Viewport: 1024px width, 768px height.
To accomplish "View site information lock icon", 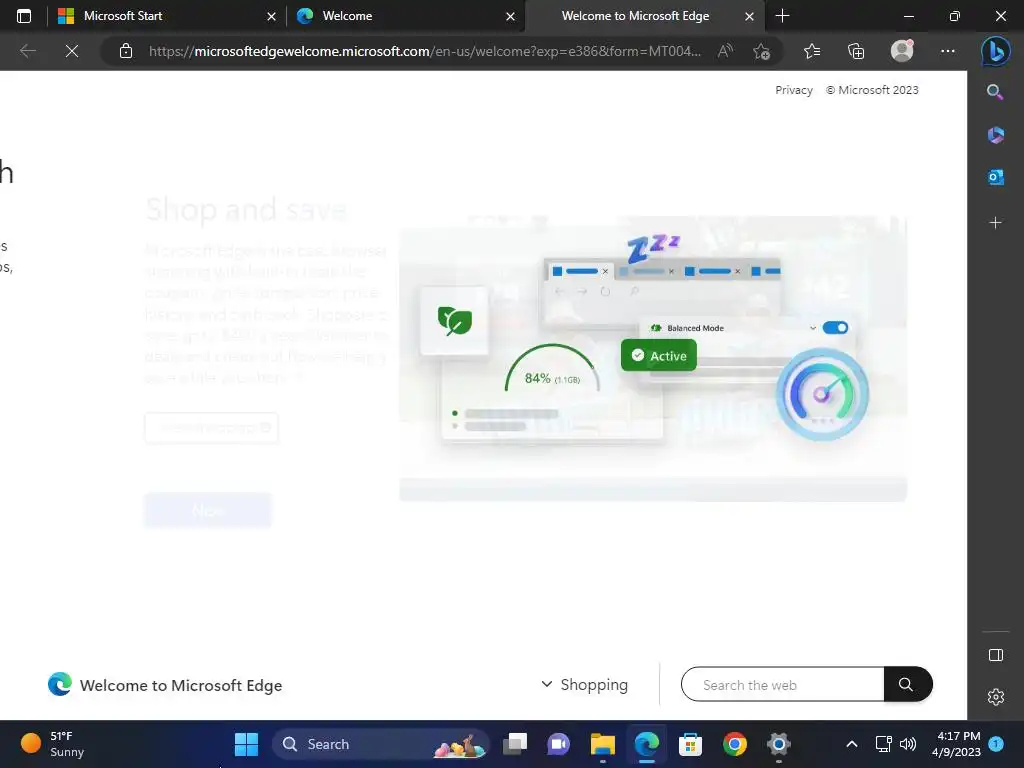I will (x=125, y=51).
